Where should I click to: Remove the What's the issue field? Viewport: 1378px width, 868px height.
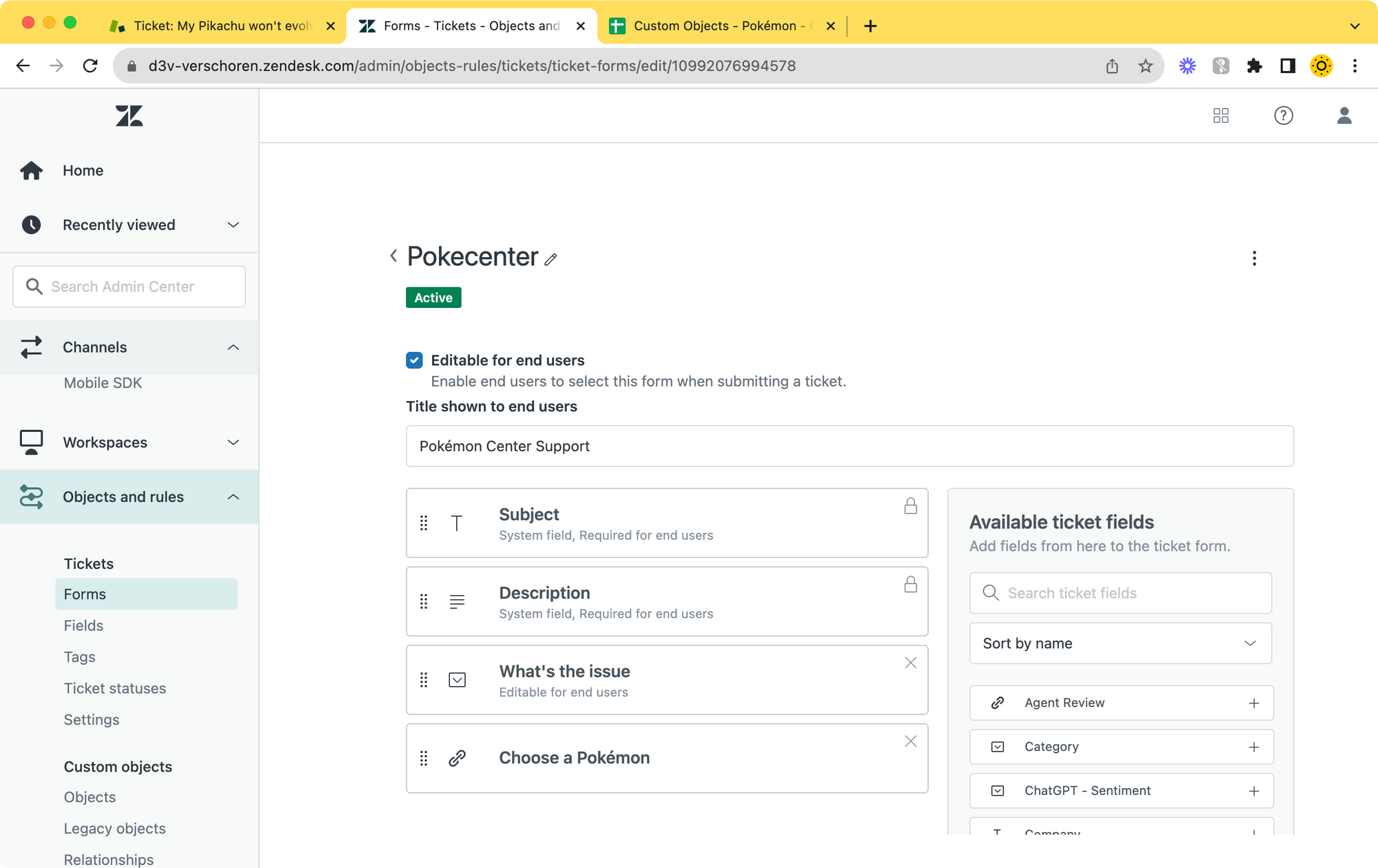(x=910, y=663)
